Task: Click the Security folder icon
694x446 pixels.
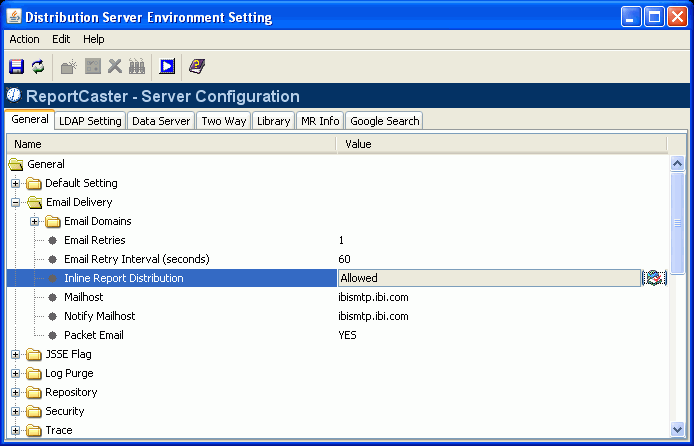Action: [34, 411]
